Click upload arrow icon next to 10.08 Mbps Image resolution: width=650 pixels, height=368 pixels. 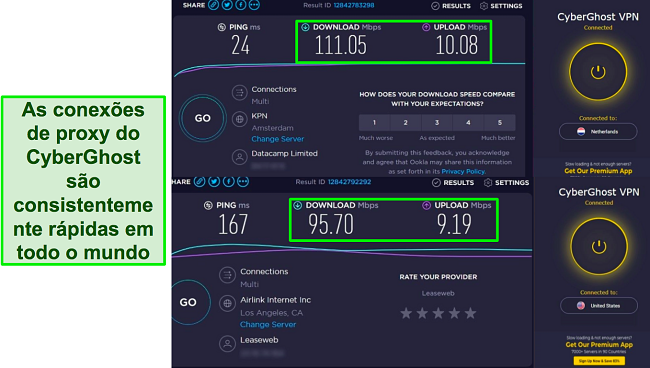tap(426, 27)
